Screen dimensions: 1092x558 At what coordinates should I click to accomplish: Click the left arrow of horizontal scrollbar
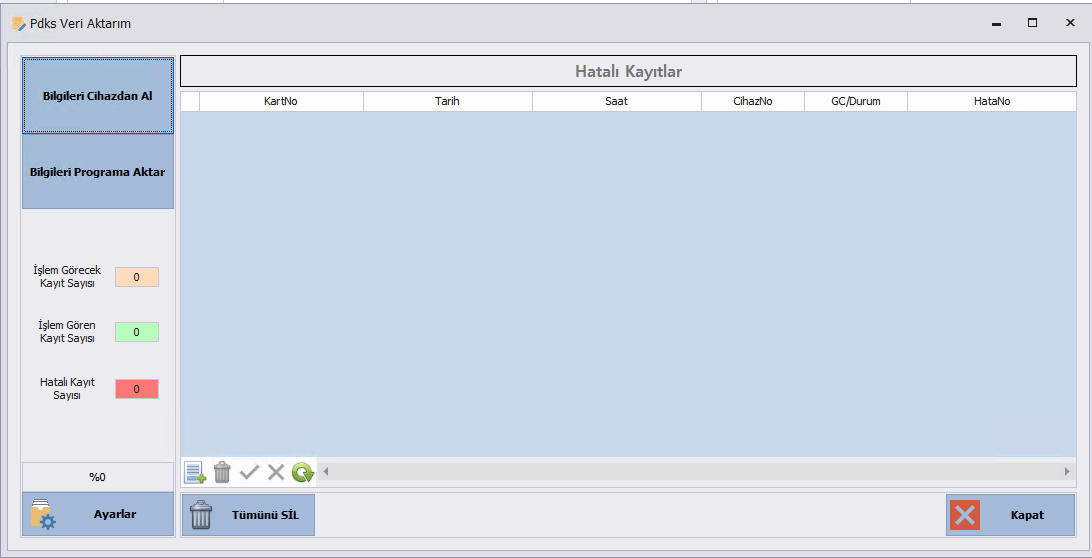click(325, 471)
